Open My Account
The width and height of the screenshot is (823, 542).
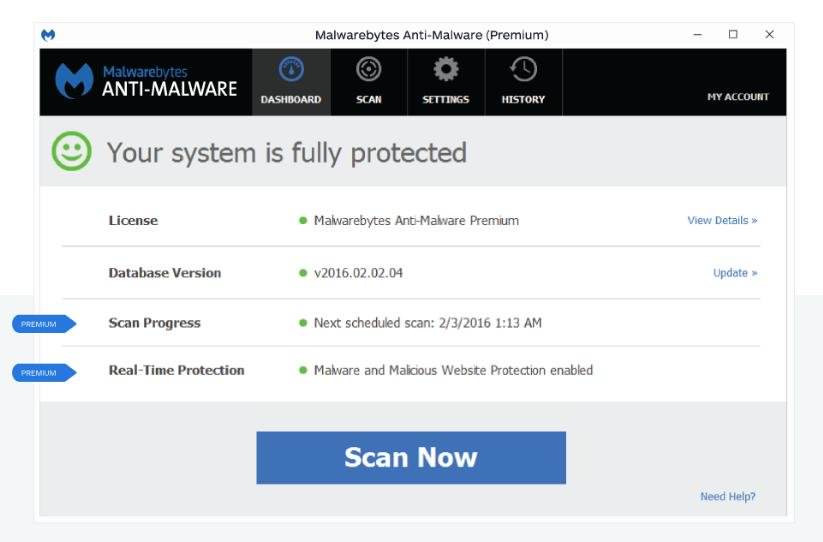[x=737, y=97]
